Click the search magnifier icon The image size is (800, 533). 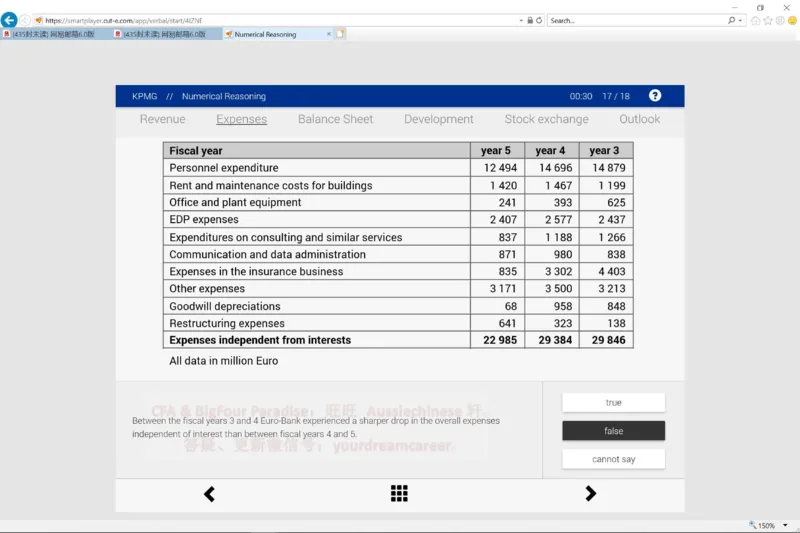(x=732, y=20)
